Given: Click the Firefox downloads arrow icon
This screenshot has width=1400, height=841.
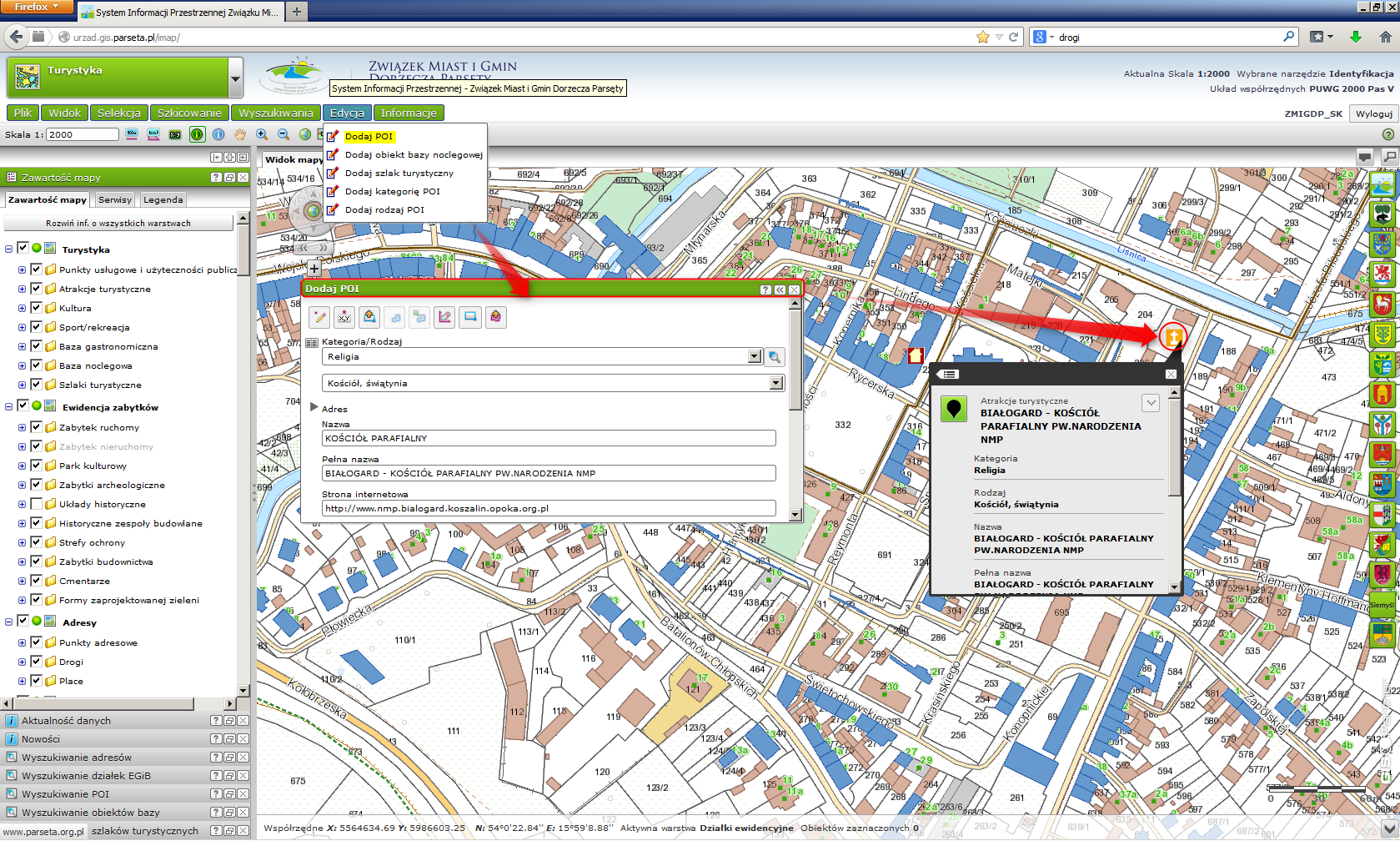Looking at the screenshot, I should (1356, 37).
